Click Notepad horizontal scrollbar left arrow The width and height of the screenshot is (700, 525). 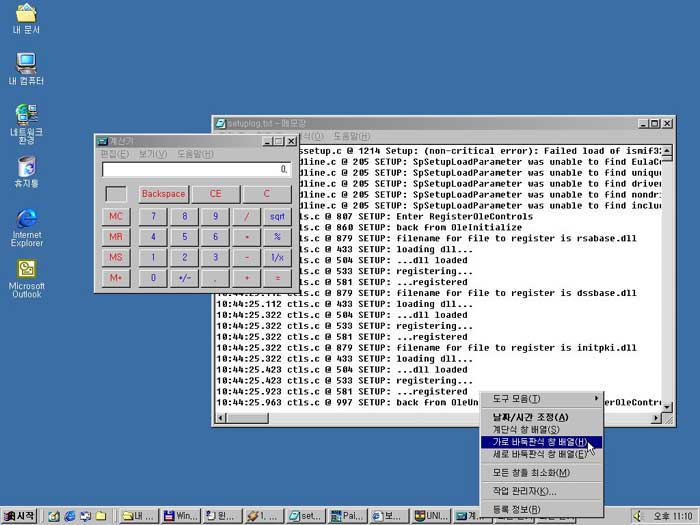pyautogui.click(x=221, y=418)
